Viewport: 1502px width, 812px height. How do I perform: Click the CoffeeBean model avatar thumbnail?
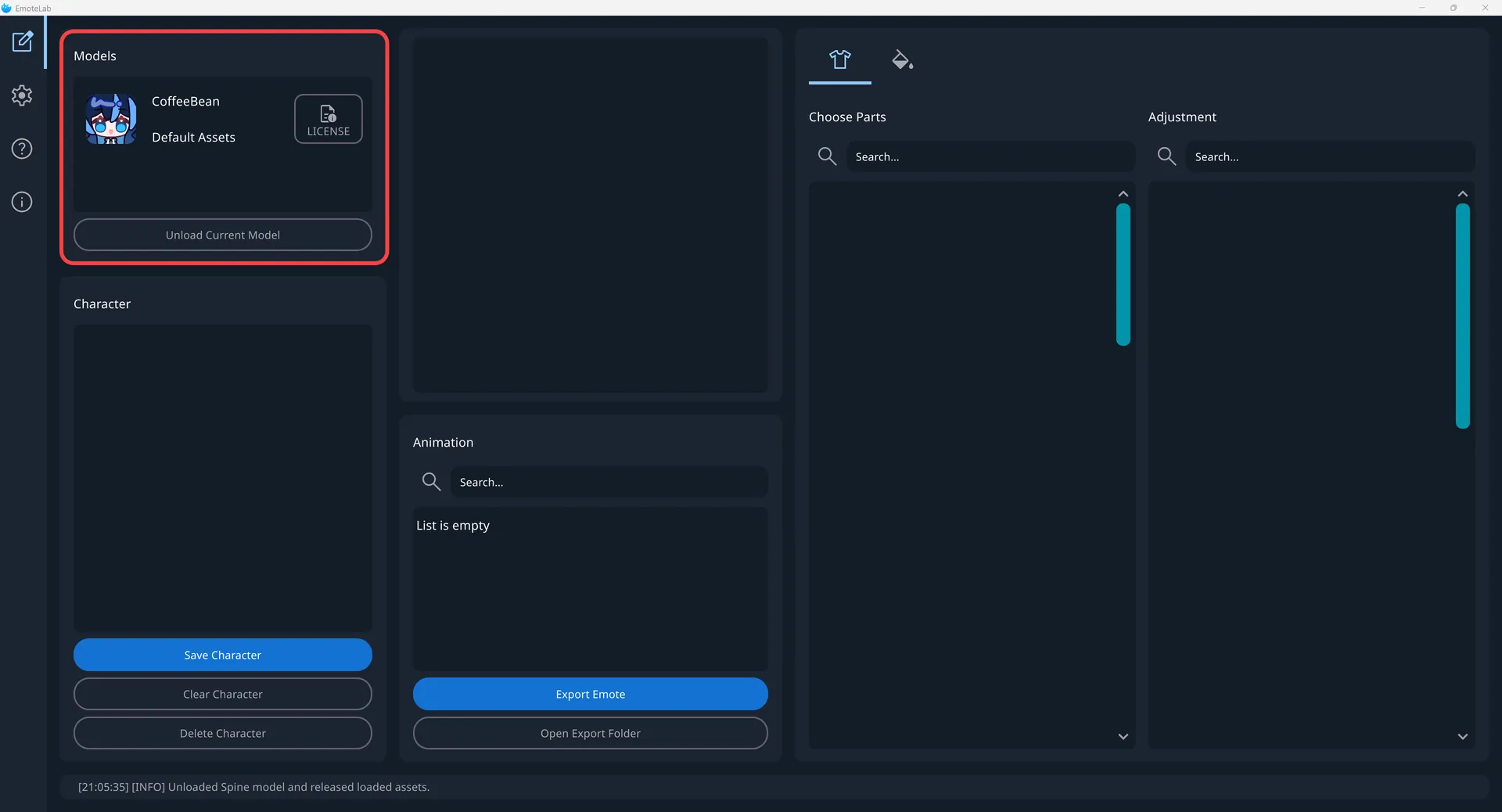[111, 119]
